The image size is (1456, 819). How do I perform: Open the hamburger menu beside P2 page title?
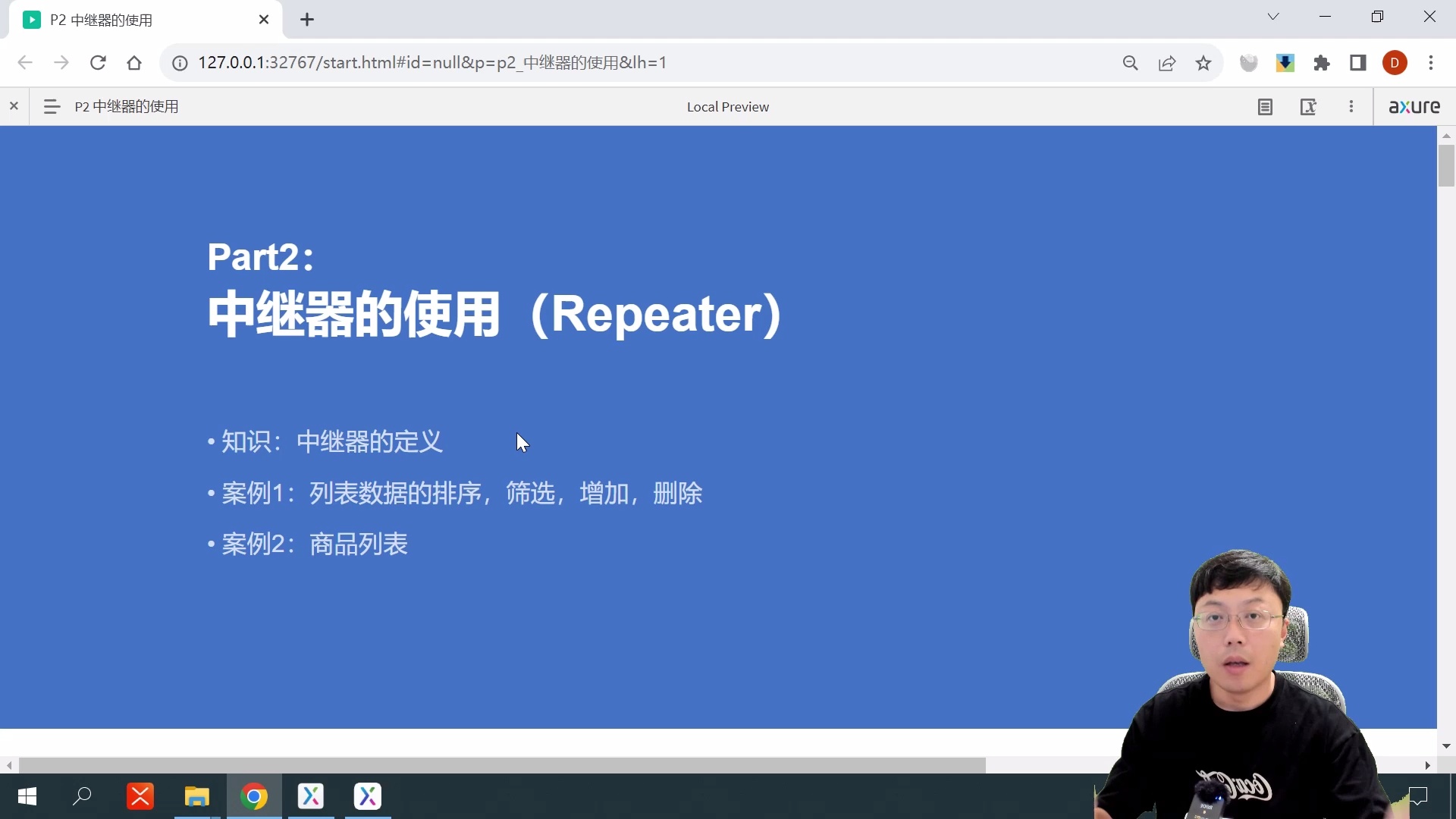[52, 106]
